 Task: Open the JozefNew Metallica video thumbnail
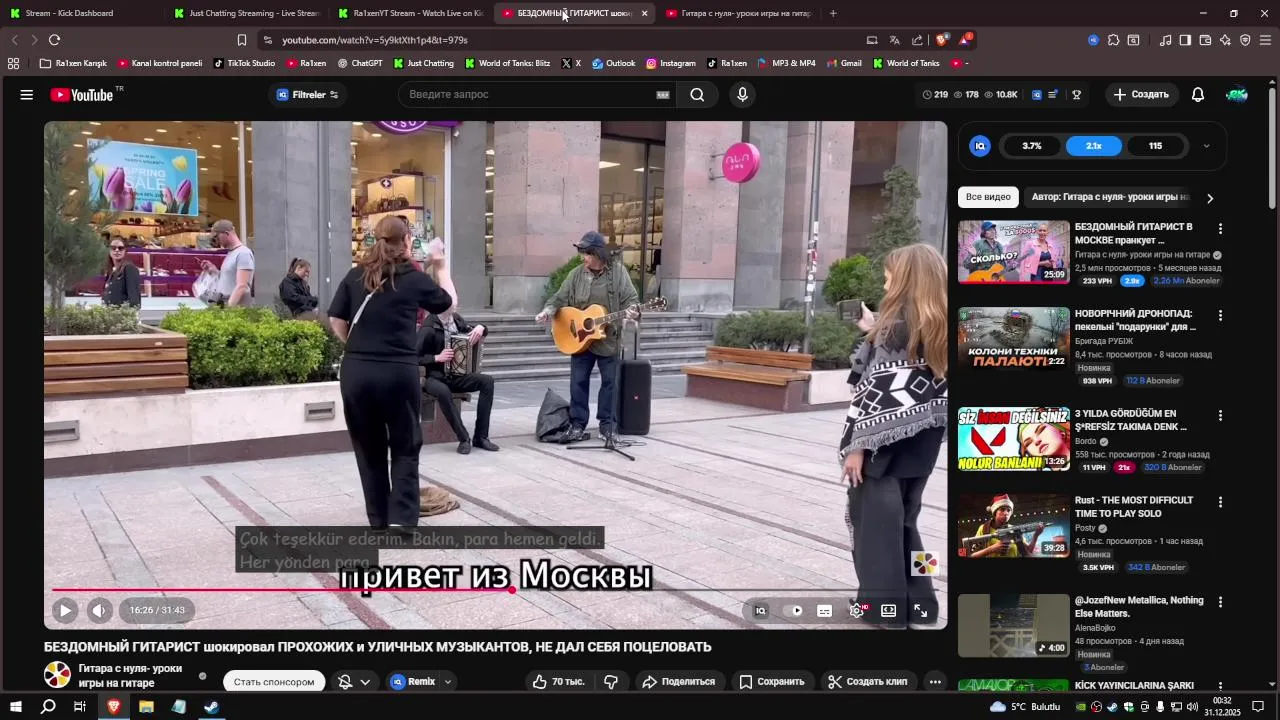[x=1014, y=626]
